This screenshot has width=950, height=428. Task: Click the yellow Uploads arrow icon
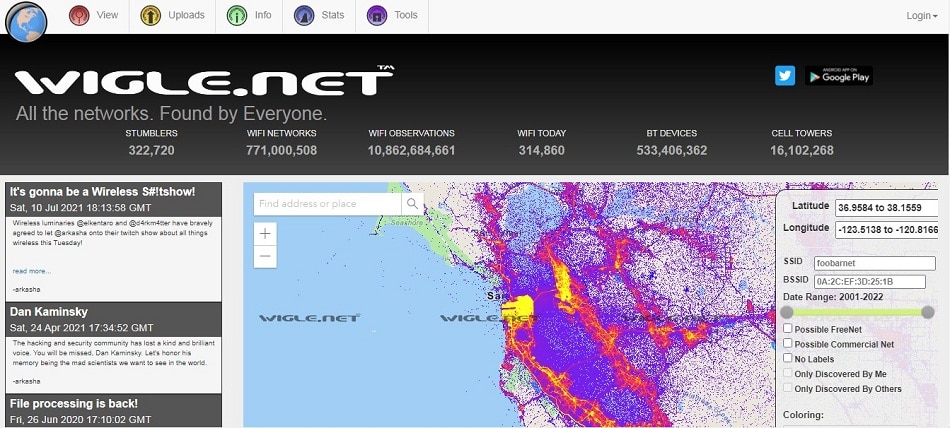[150, 15]
